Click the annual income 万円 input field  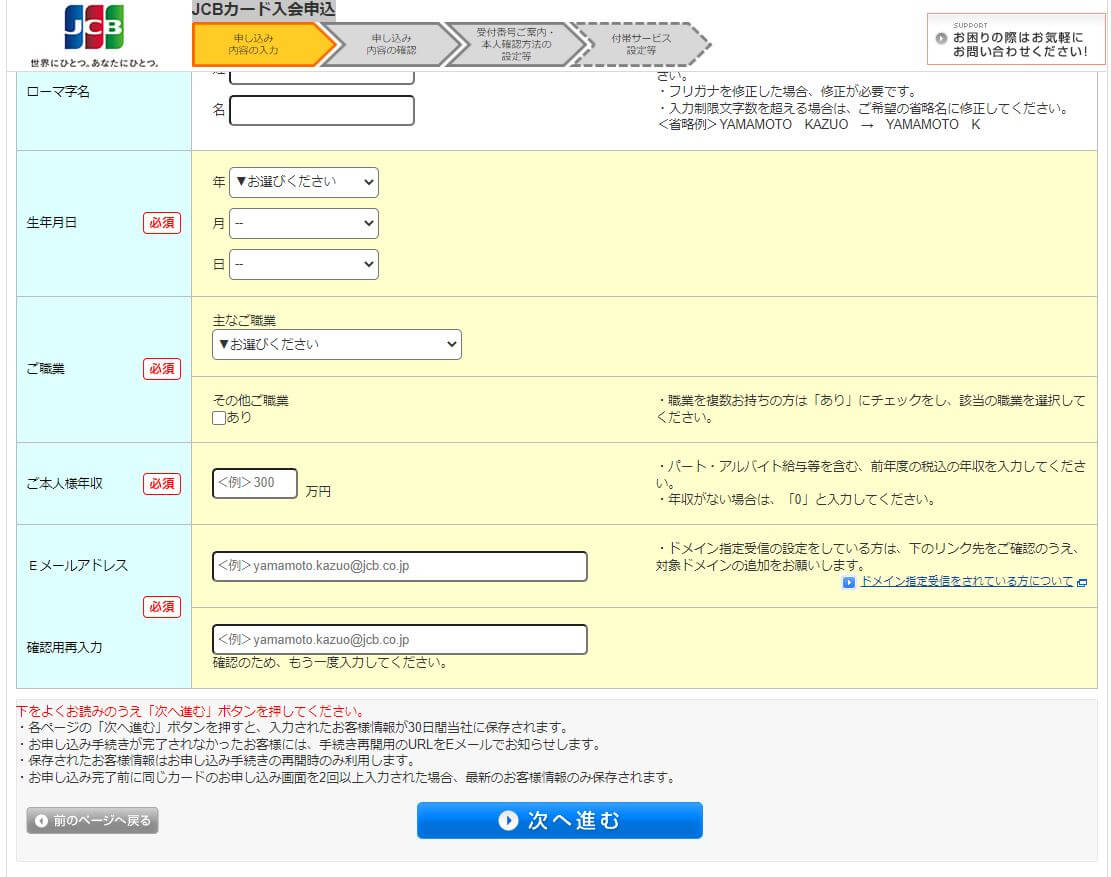(255, 483)
